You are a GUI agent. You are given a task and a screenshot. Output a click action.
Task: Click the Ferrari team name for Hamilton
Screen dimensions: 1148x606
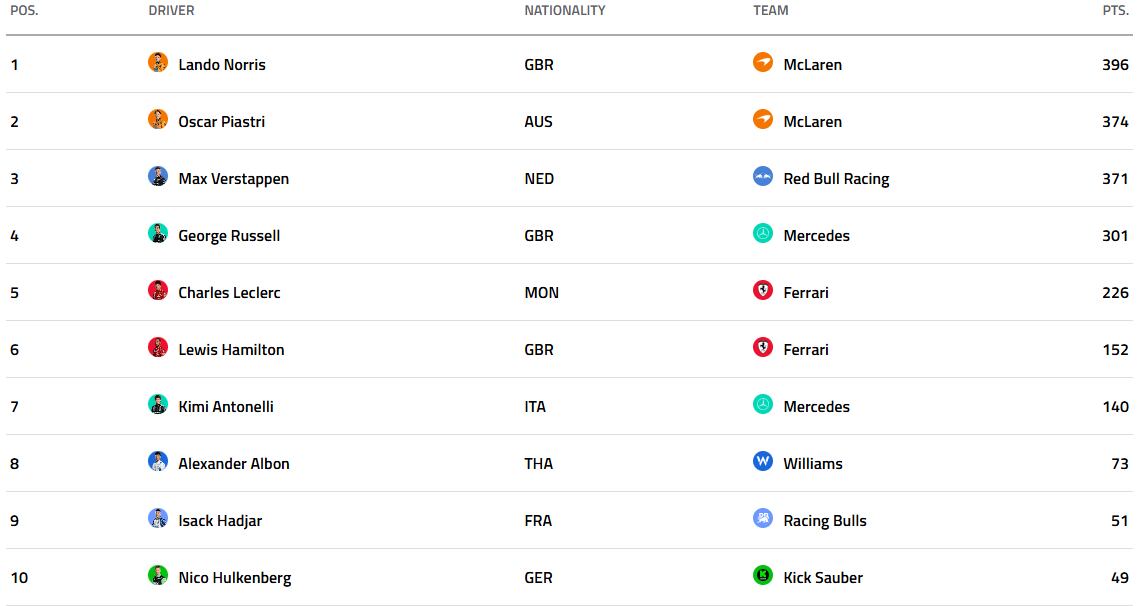(x=806, y=350)
